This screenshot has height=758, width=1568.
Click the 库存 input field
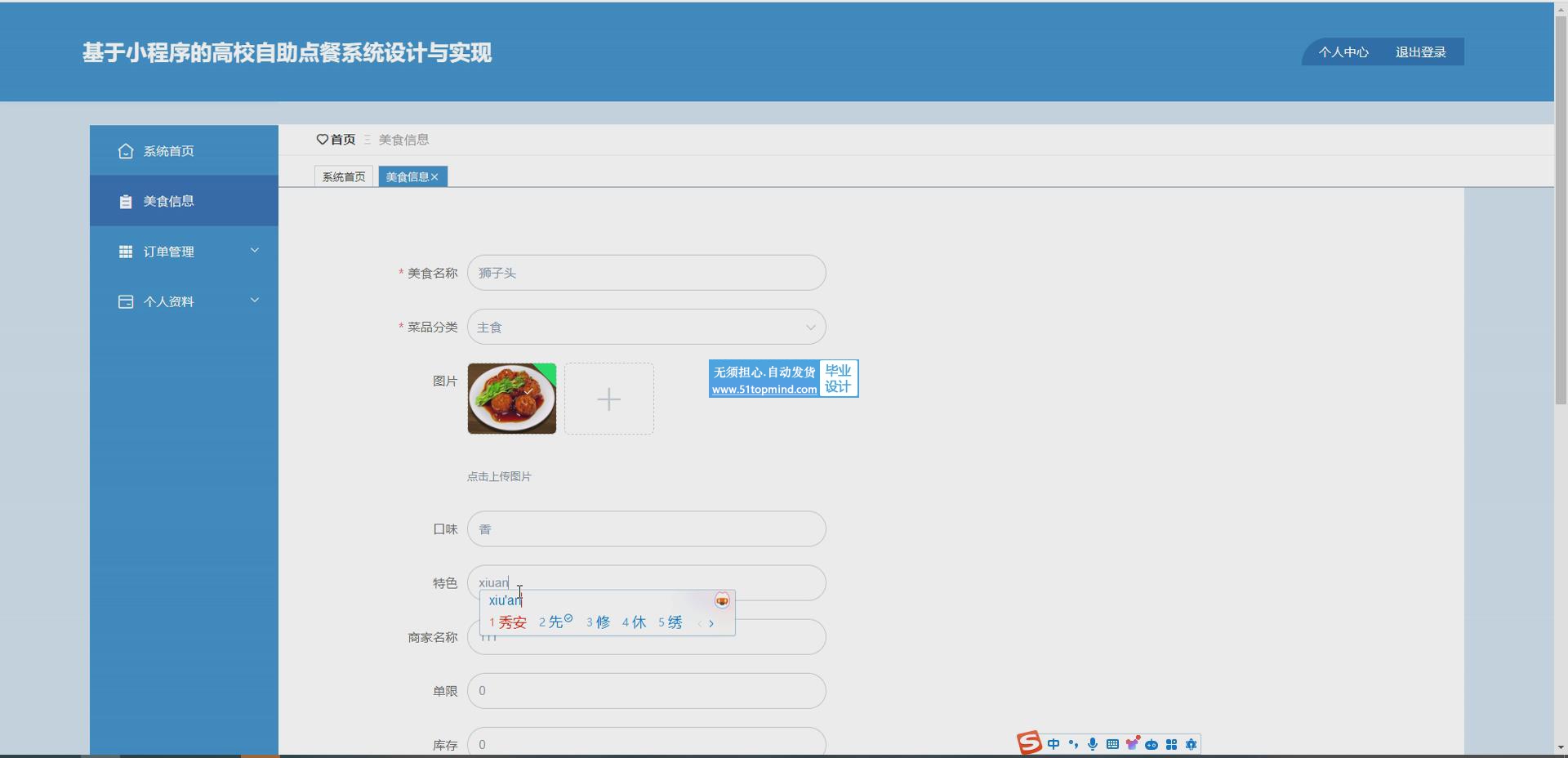coord(646,742)
